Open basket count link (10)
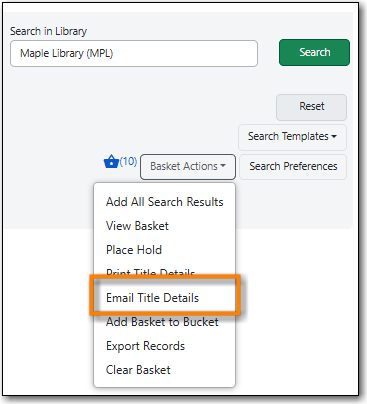Screen dimensions: 367x404 pyautogui.click(x=128, y=161)
